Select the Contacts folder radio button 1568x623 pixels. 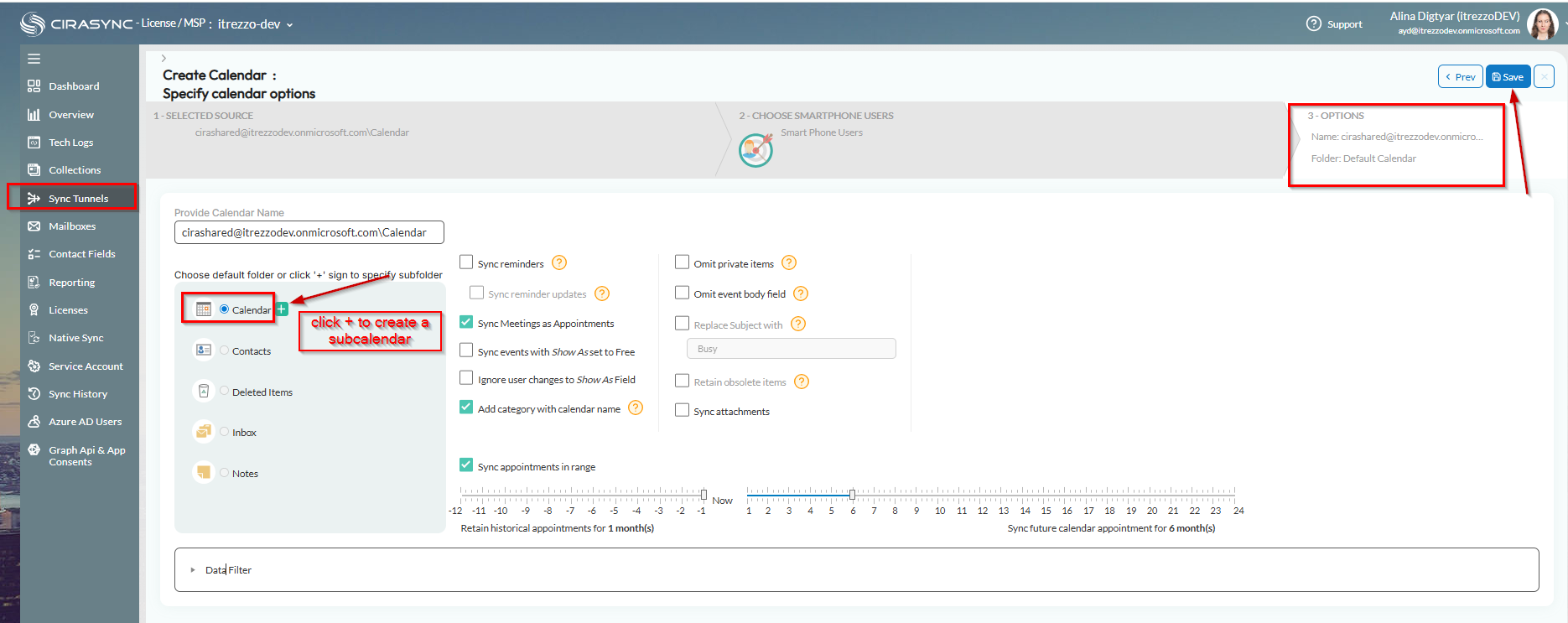coord(225,350)
